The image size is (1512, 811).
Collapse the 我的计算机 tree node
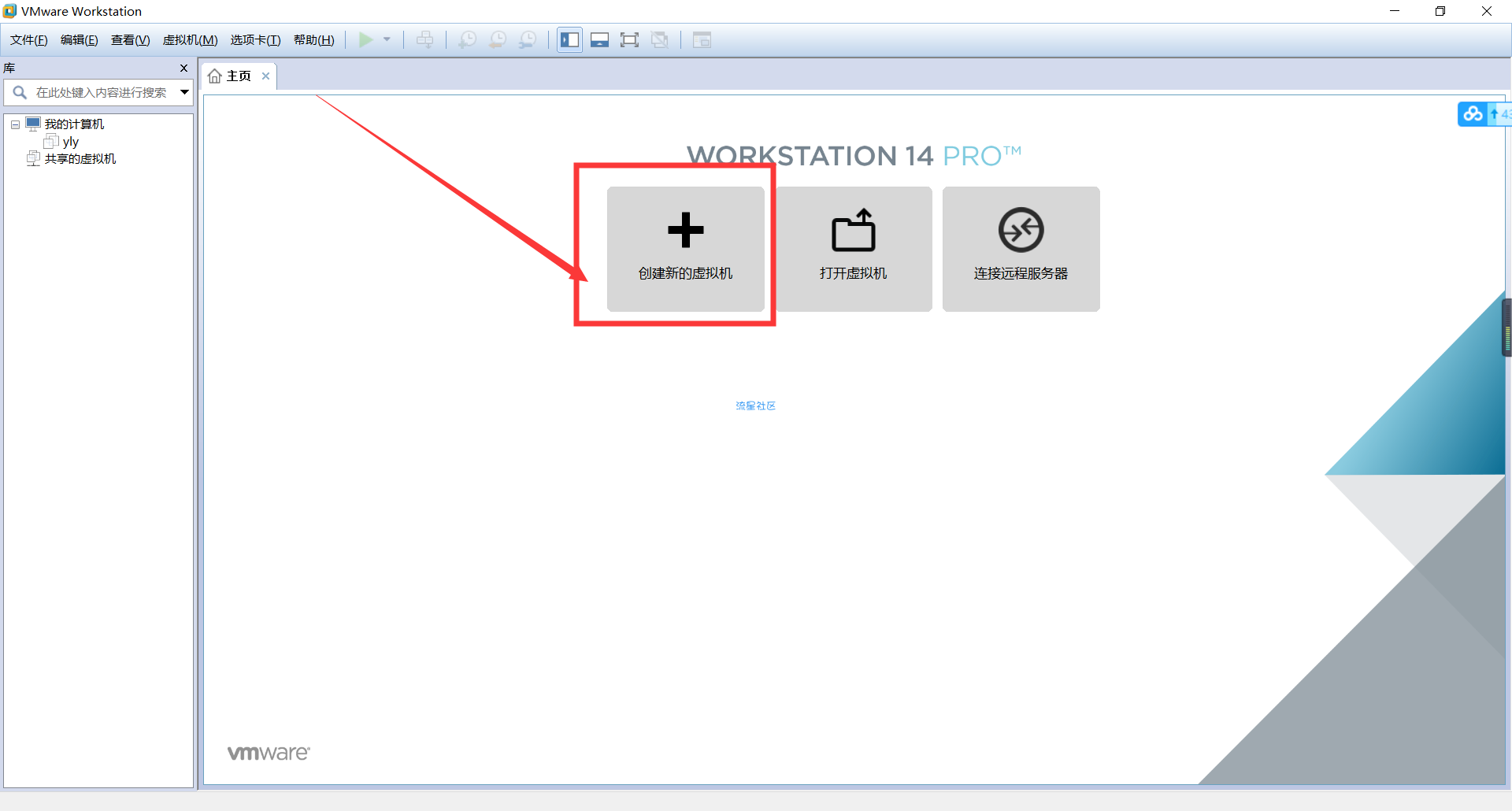coord(15,124)
